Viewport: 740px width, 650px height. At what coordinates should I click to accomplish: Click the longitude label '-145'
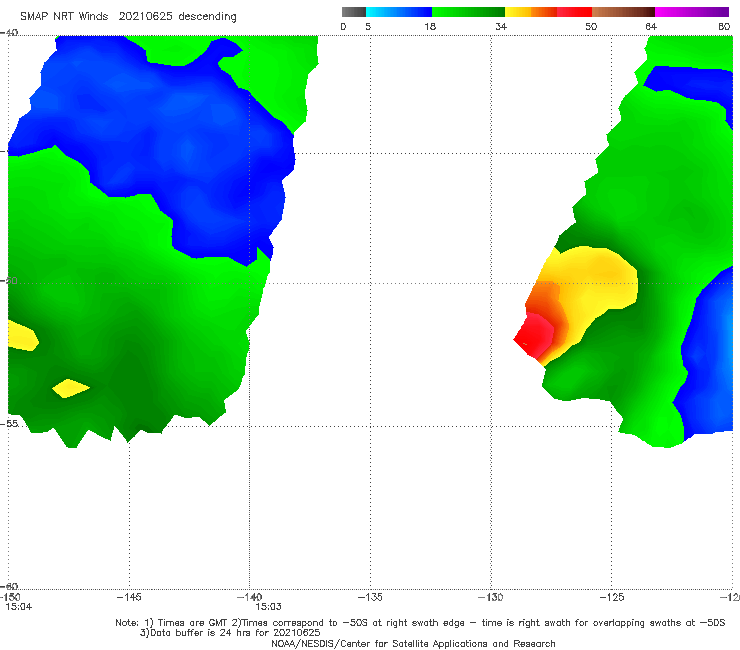(x=129, y=597)
